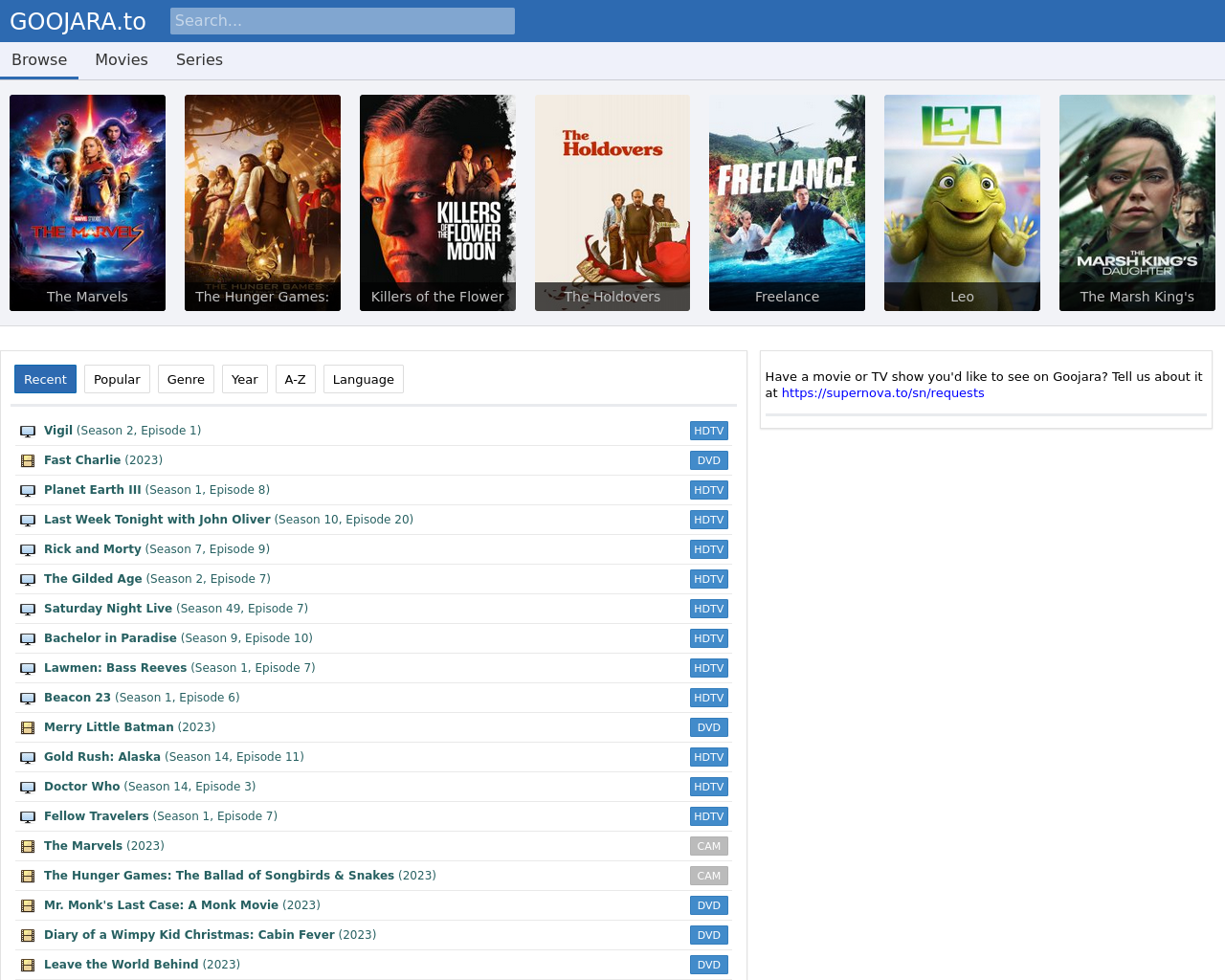
Task: Select the Popular filter
Action: click(117, 379)
